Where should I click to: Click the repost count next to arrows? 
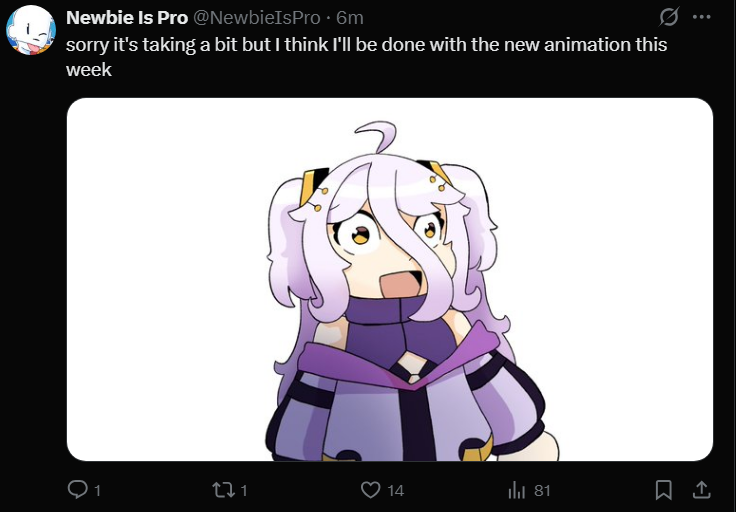point(244,491)
